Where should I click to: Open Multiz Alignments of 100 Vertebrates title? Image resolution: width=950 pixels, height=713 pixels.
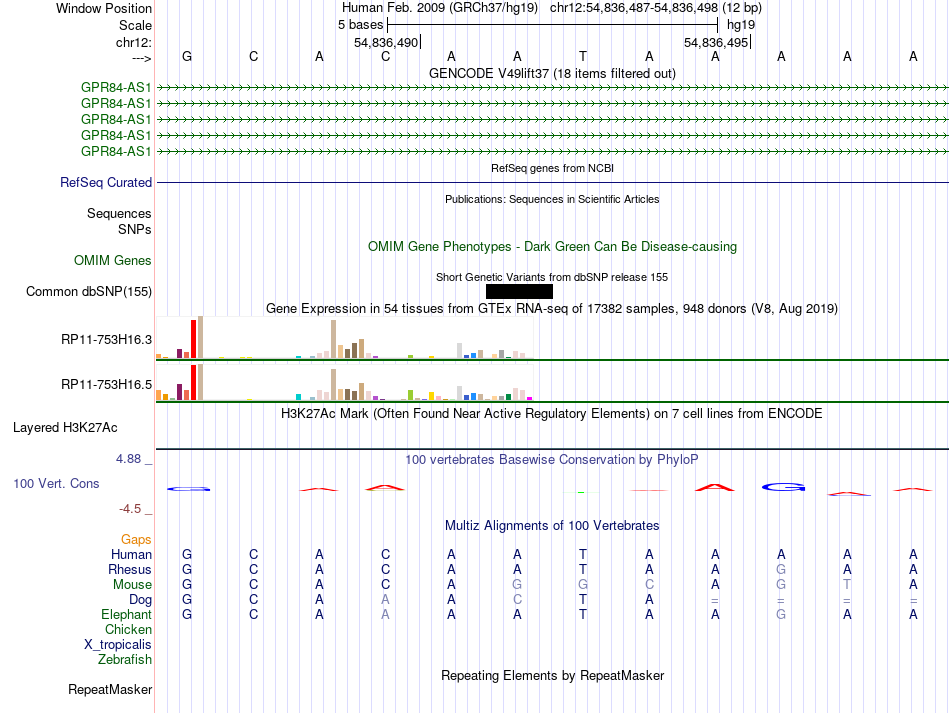(x=552, y=526)
